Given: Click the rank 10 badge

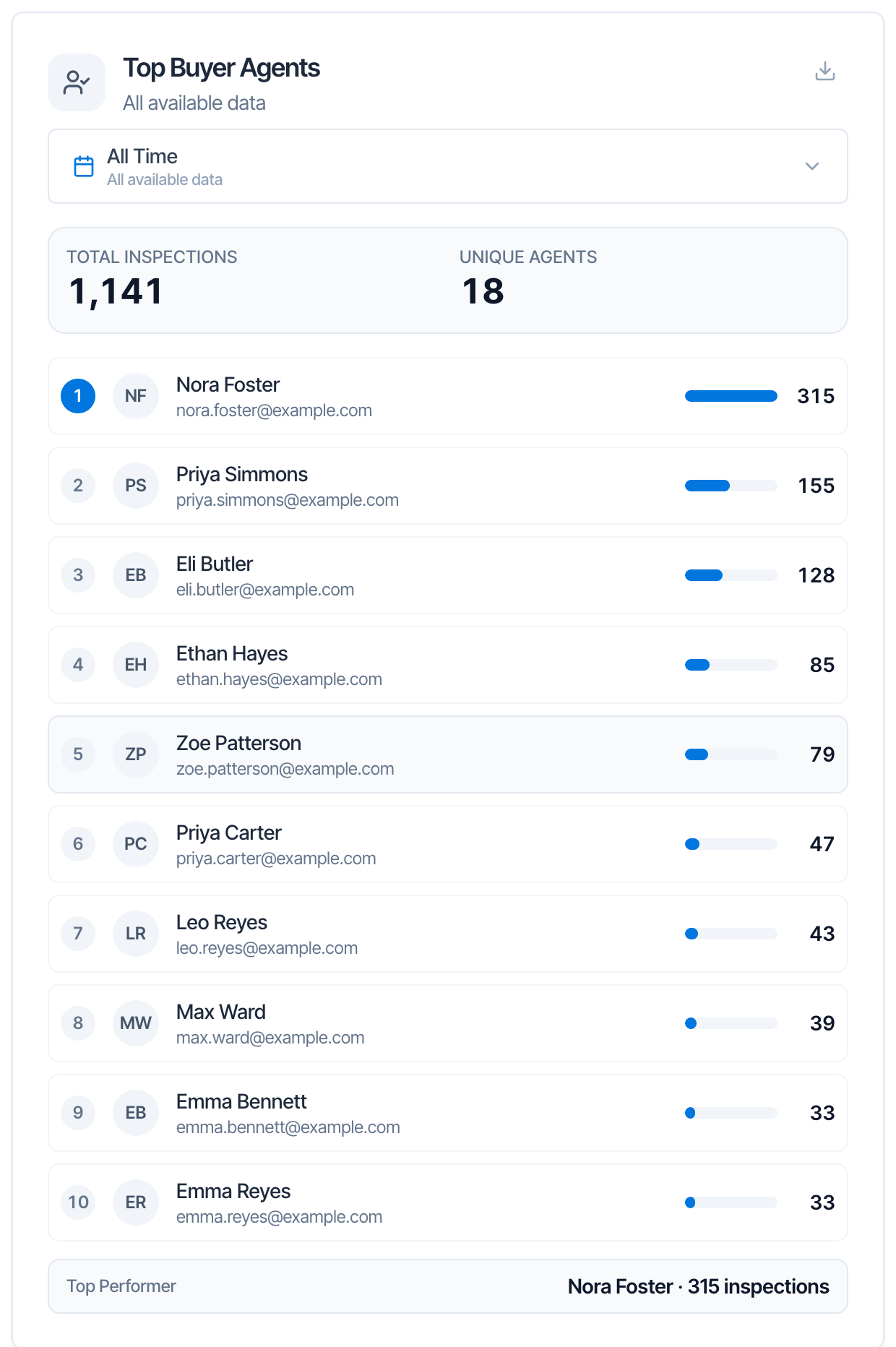Looking at the screenshot, I should [x=78, y=1202].
